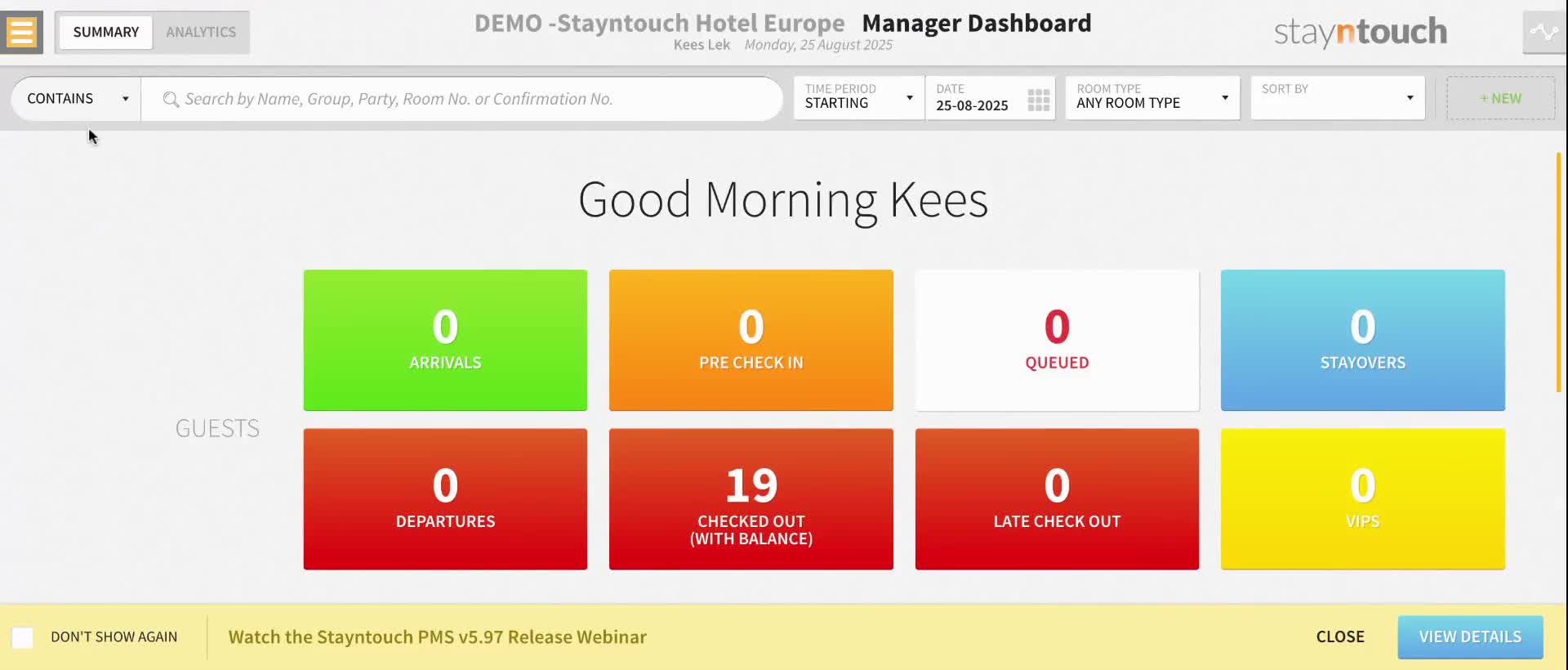Open the Queued tile

coord(1057,340)
